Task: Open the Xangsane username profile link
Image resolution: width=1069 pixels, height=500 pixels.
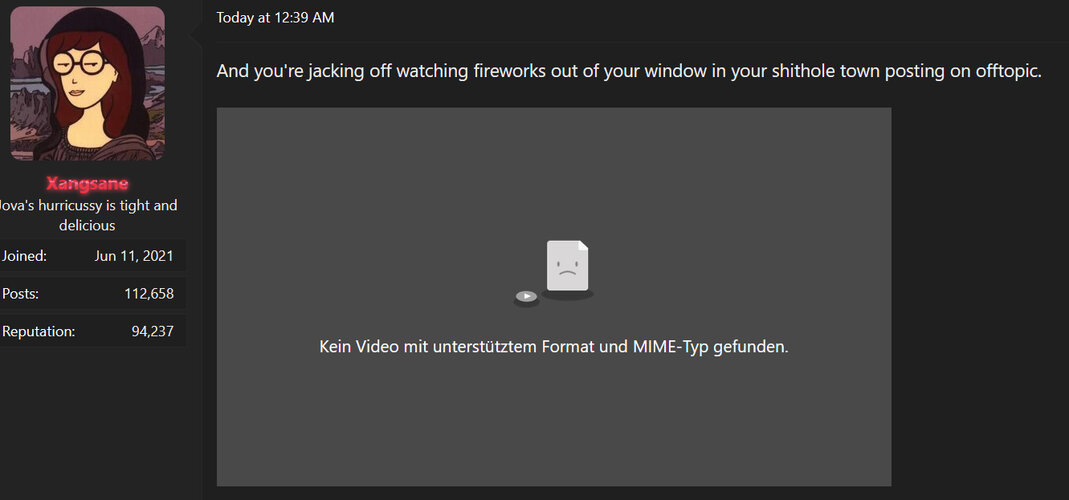Action: (x=87, y=183)
